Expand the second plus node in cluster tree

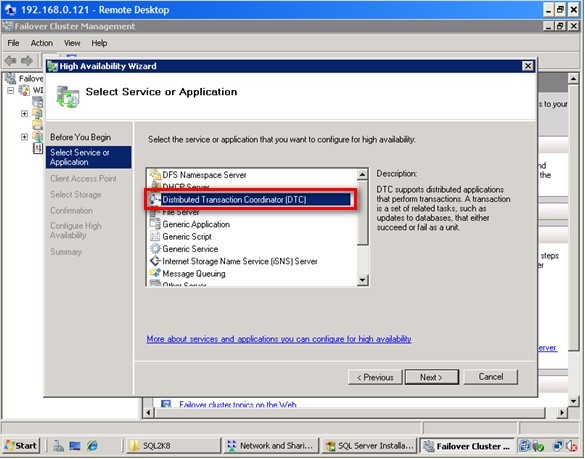24,137
